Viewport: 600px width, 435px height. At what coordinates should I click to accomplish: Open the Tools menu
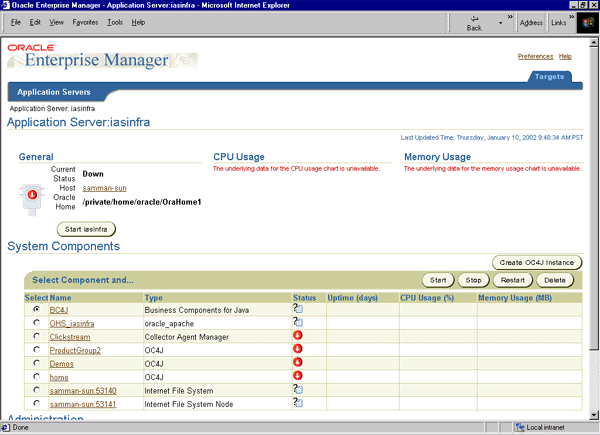[x=115, y=23]
